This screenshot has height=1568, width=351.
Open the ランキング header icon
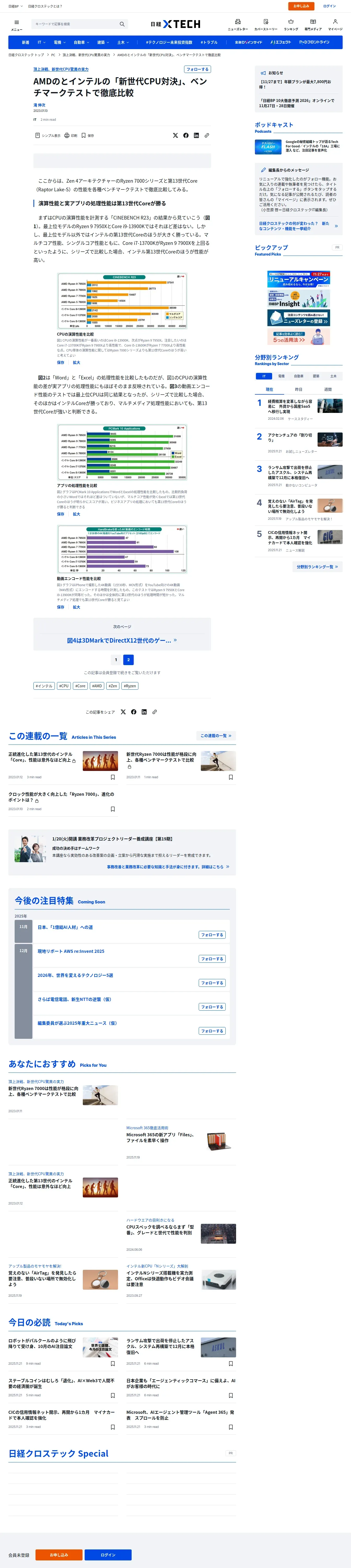[x=291, y=24]
